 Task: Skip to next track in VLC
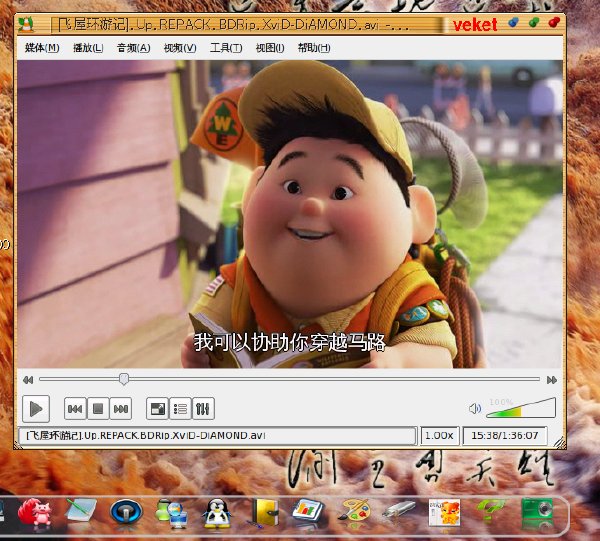[121, 409]
